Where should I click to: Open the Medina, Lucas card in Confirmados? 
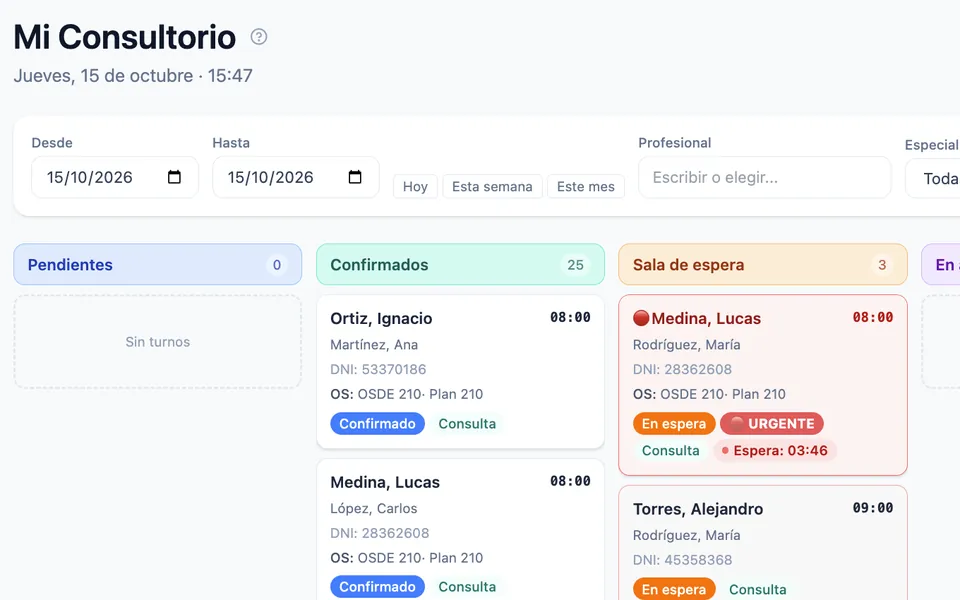460,530
